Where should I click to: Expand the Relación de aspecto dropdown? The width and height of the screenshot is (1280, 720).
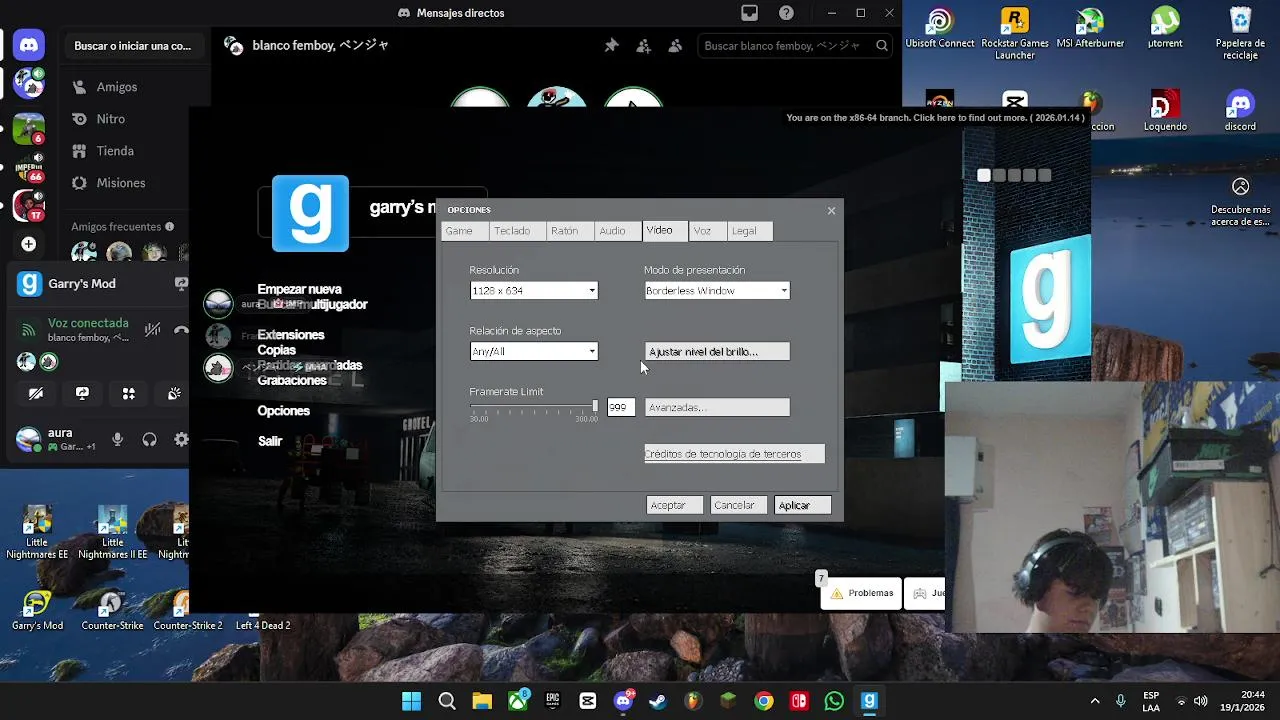534,351
